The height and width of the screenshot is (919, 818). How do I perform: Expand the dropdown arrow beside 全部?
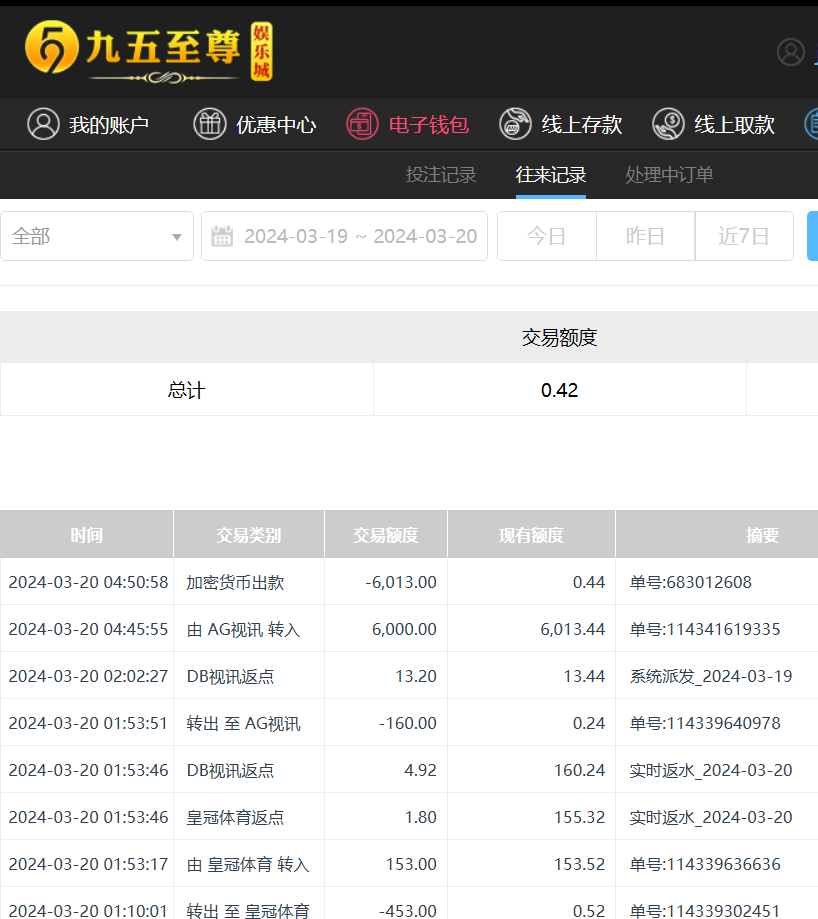coord(177,237)
